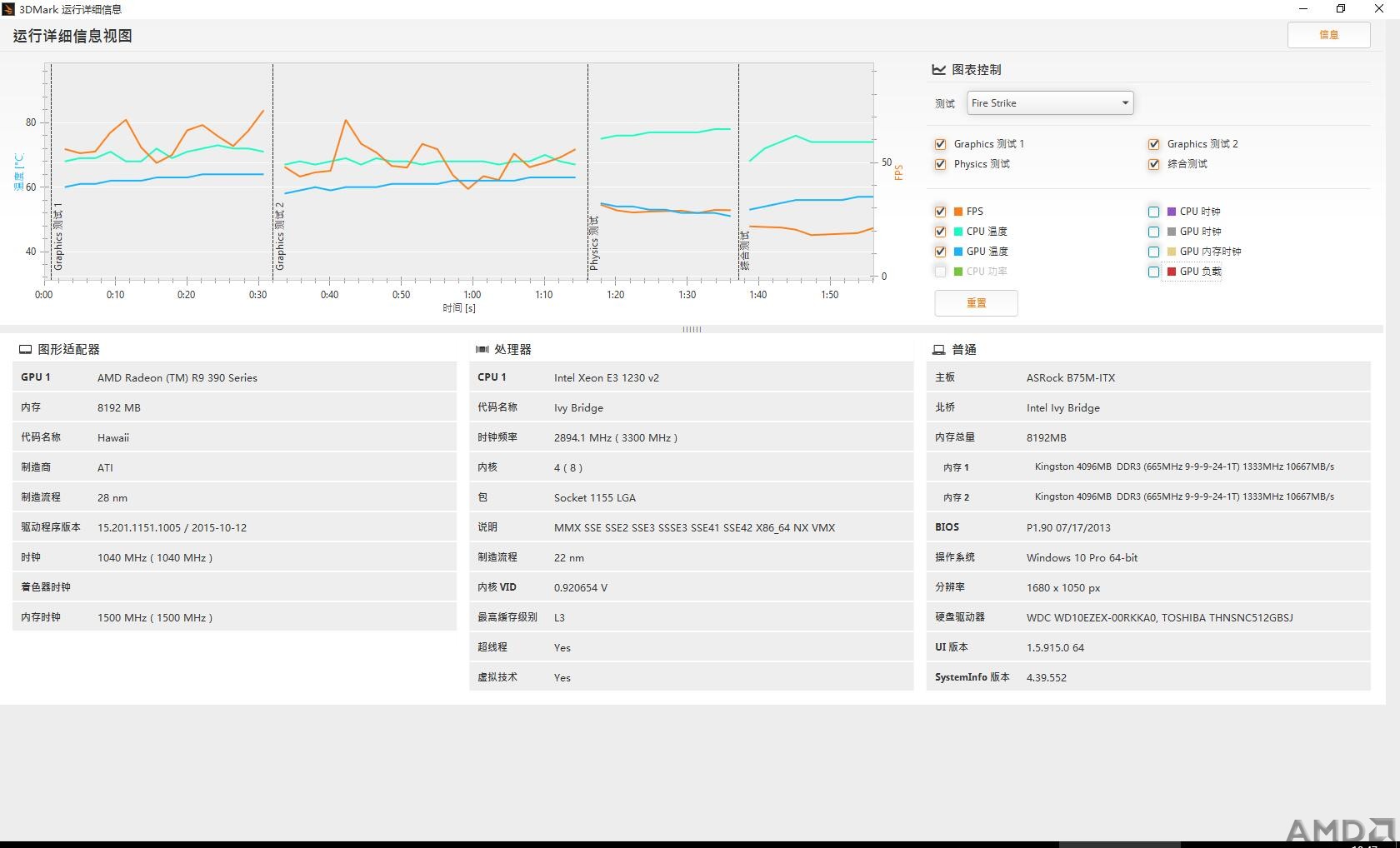Uncheck Graphics 测试 1 checkbox
The height and width of the screenshot is (848, 1400).
click(x=940, y=144)
